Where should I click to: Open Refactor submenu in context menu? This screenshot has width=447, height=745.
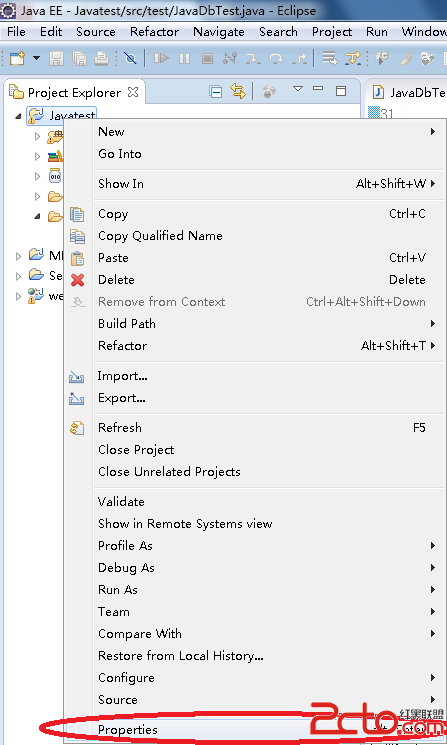pos(254,345)
